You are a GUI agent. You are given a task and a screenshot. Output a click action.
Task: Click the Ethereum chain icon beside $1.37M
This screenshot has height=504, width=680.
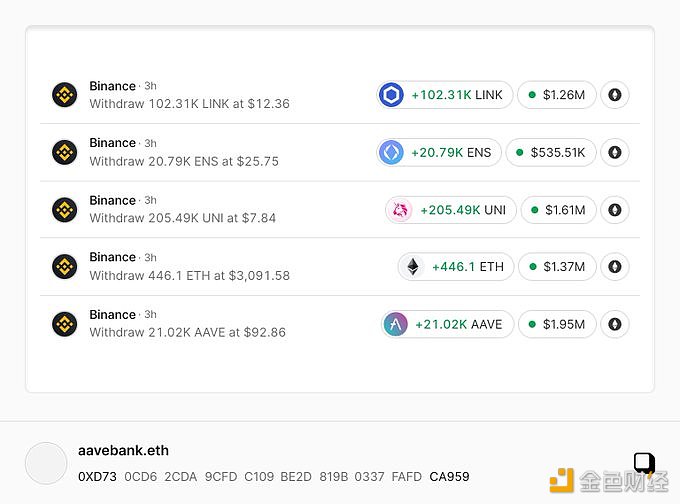click(615, 266)
